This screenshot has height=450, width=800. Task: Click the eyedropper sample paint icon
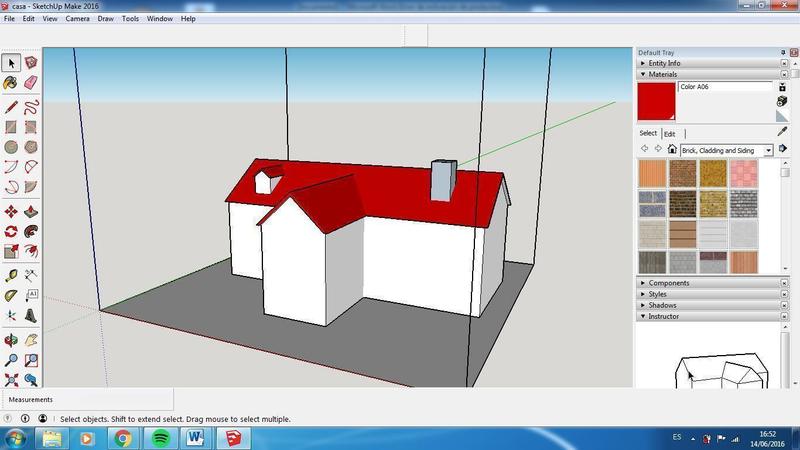pos(782,131)
